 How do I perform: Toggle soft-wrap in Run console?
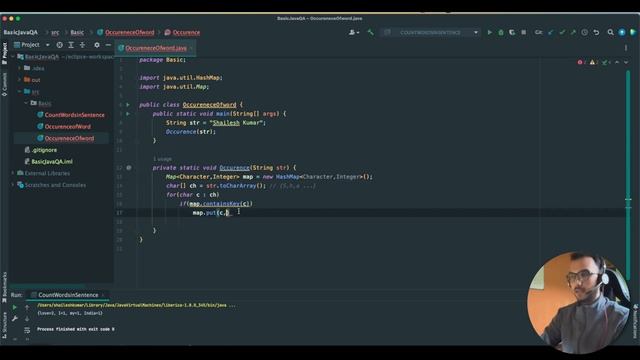pyautogui.click(x=27, y=330)
